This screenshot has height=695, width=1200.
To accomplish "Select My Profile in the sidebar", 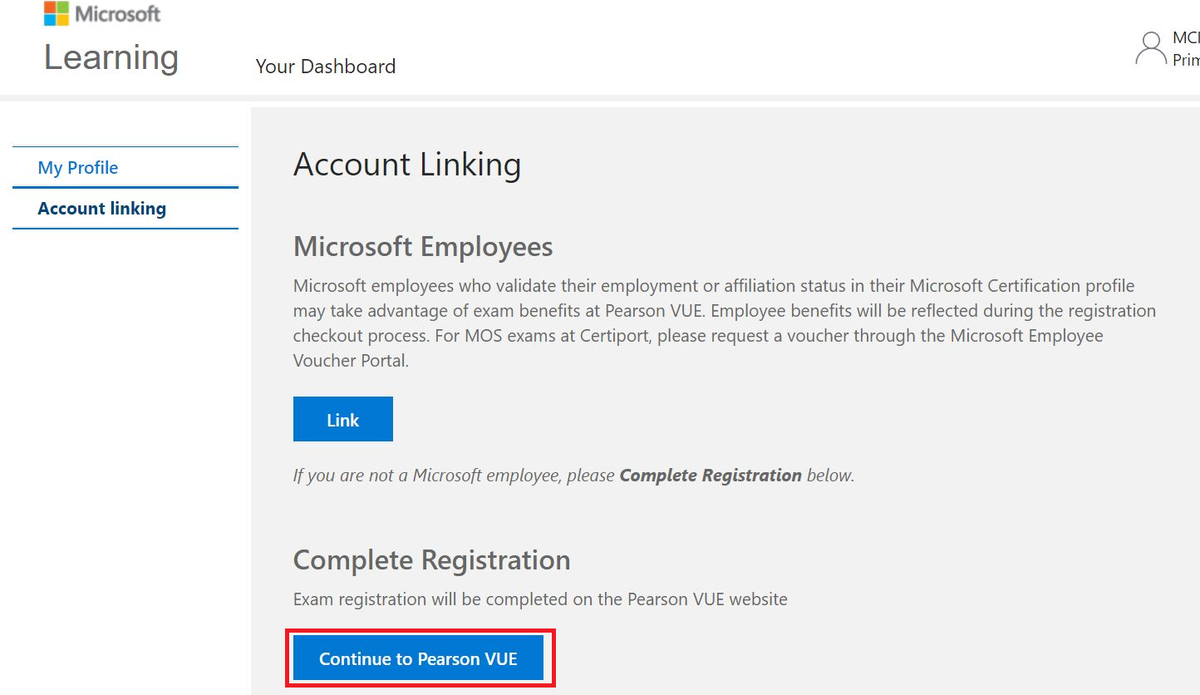I will (x=78, y=168).
